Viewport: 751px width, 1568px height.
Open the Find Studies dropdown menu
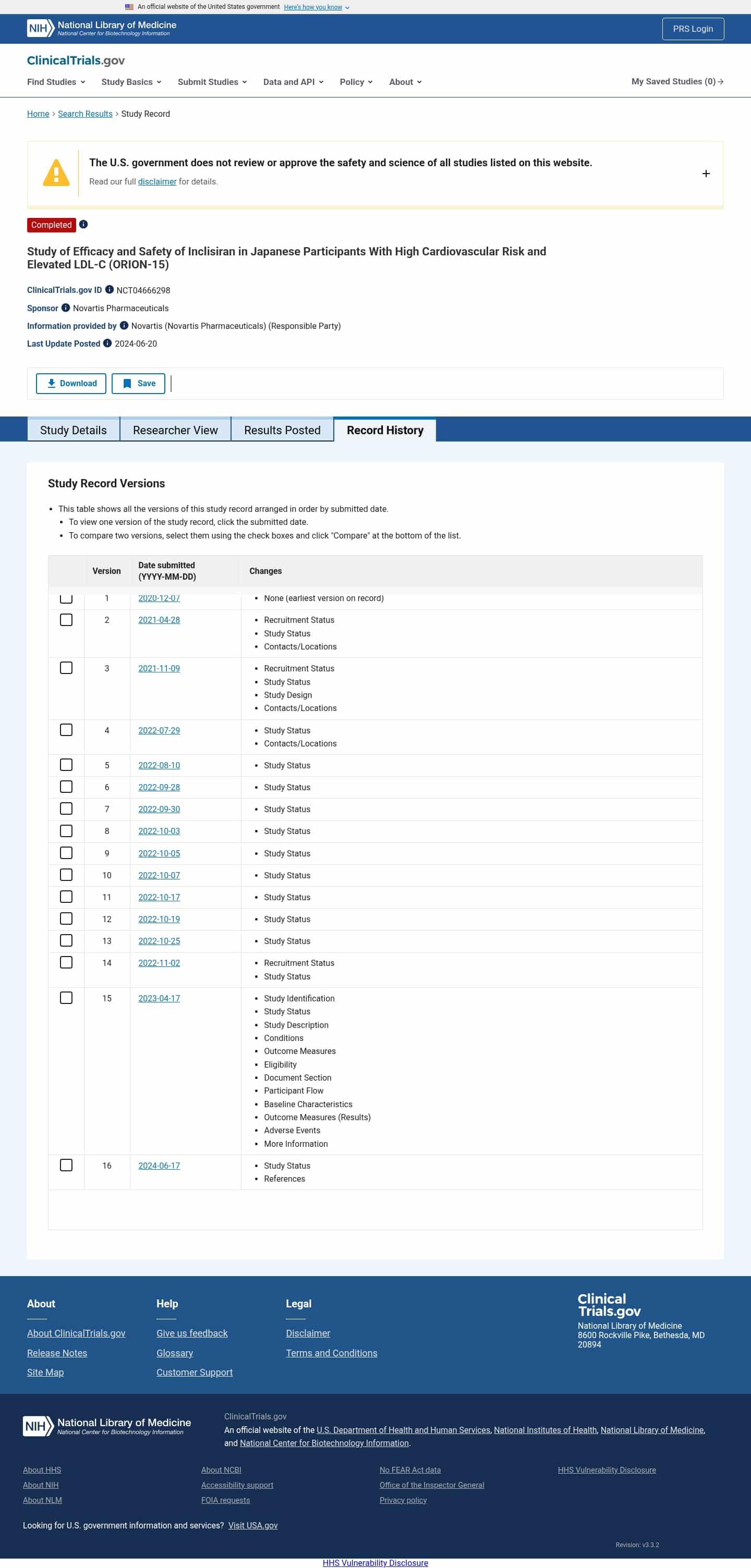[56, 82]
